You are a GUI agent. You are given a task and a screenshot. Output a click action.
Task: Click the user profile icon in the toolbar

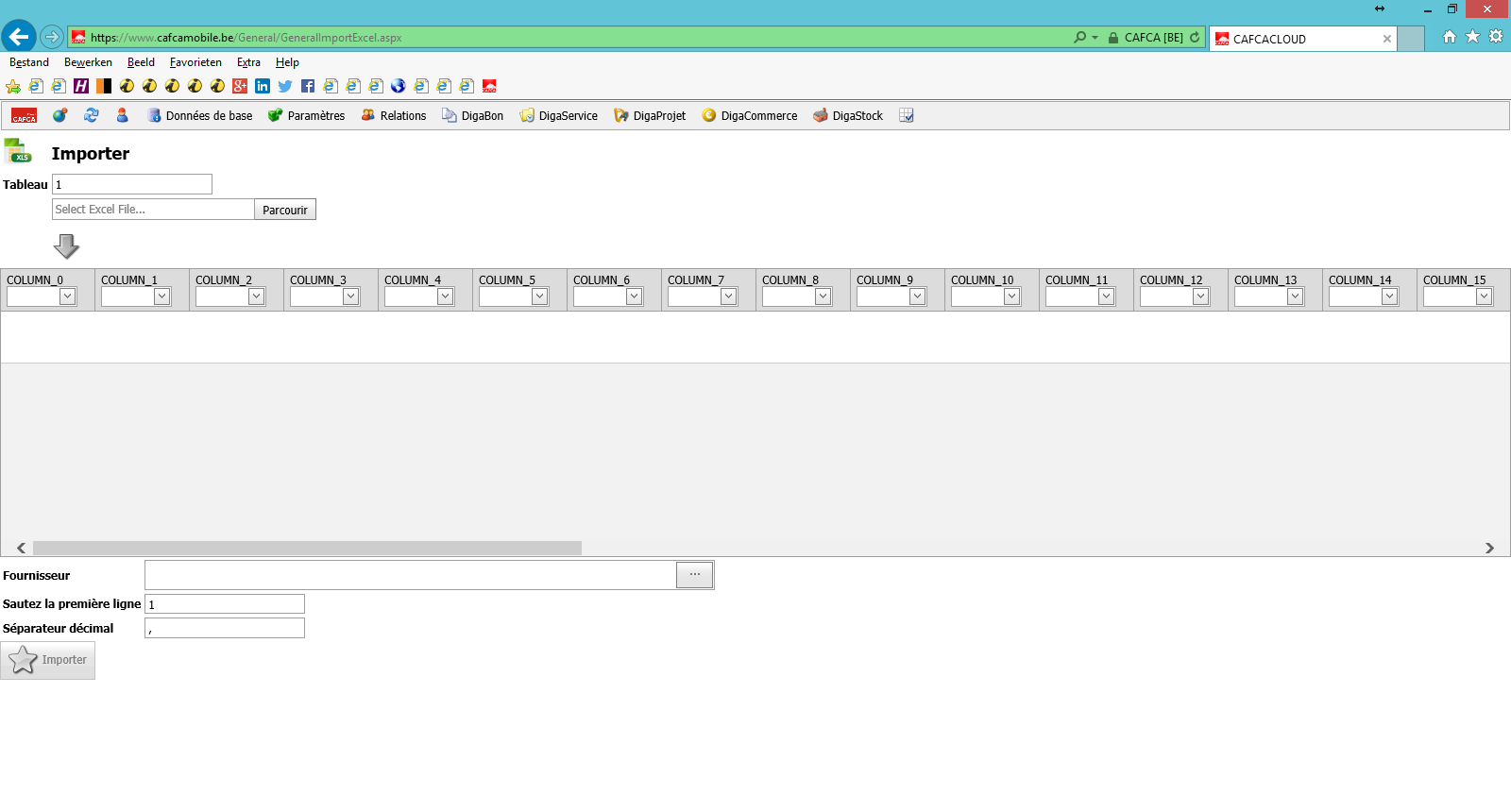coord(122,115)
